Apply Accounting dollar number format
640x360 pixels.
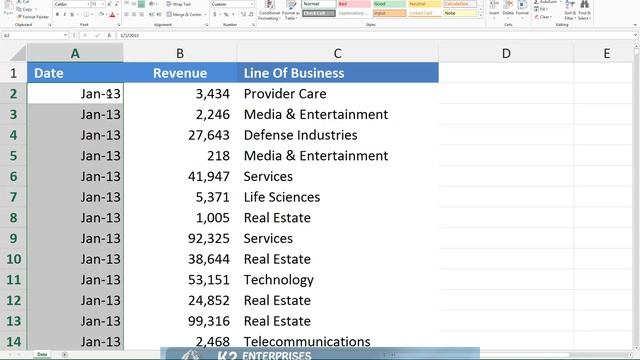tap(215, 14)
